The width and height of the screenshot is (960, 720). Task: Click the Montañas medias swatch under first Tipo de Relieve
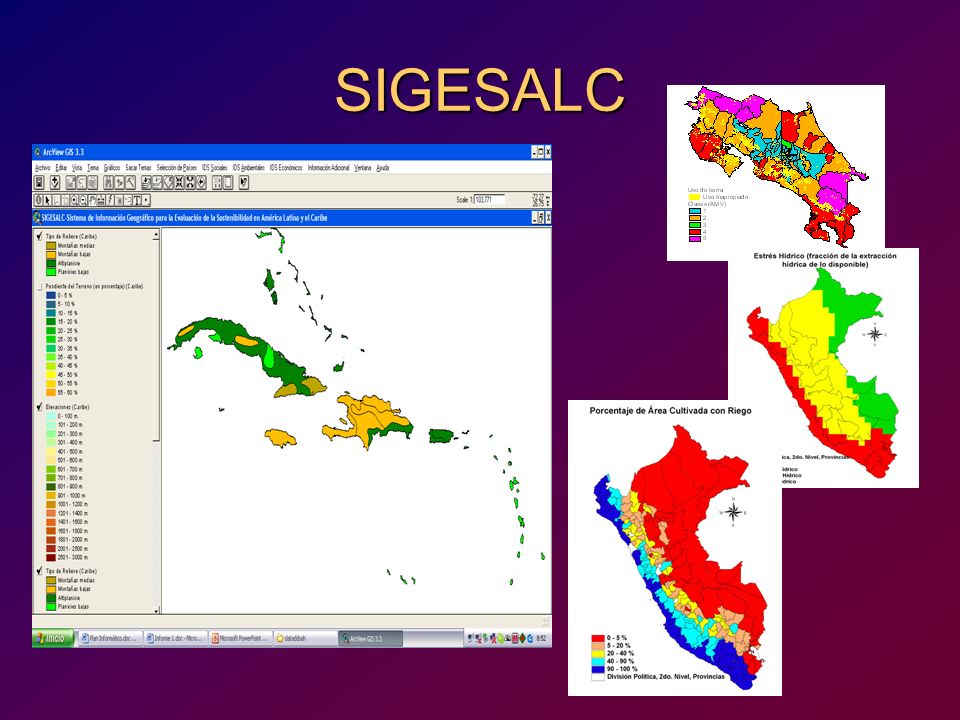(x=51, y=246)
